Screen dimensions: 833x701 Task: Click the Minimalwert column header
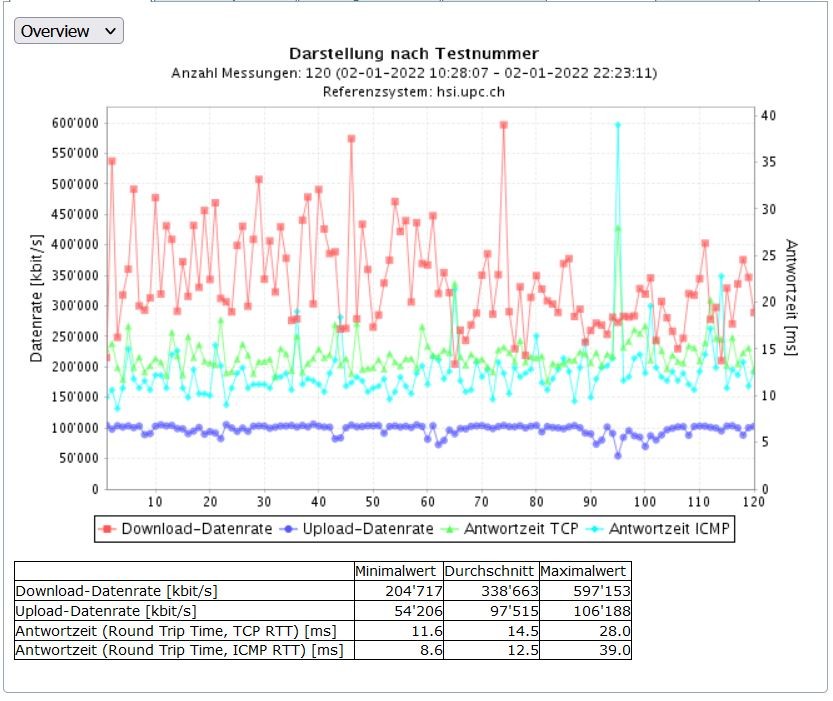pos(397,571)
